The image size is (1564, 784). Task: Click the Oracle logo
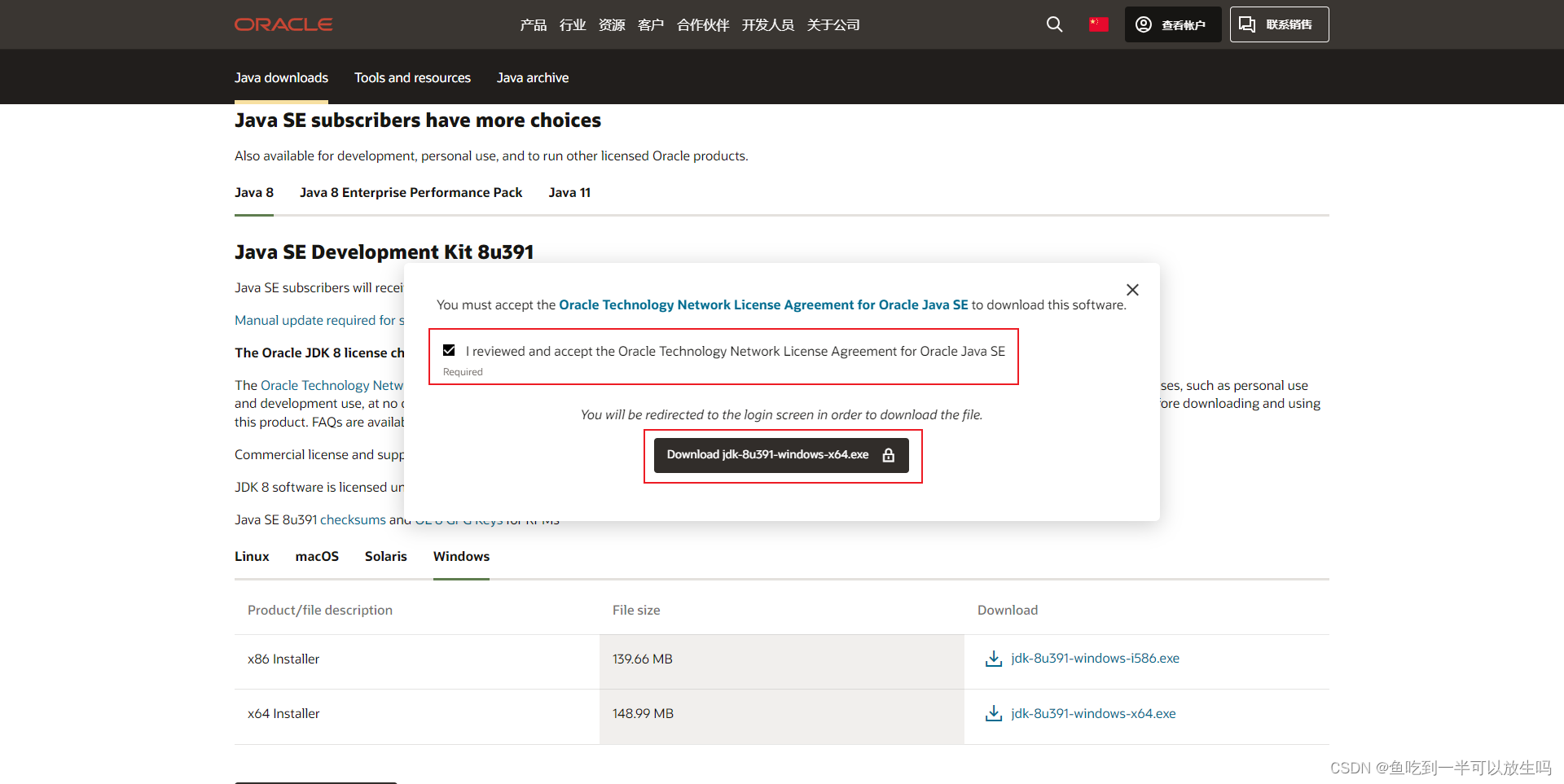[283, 24]
